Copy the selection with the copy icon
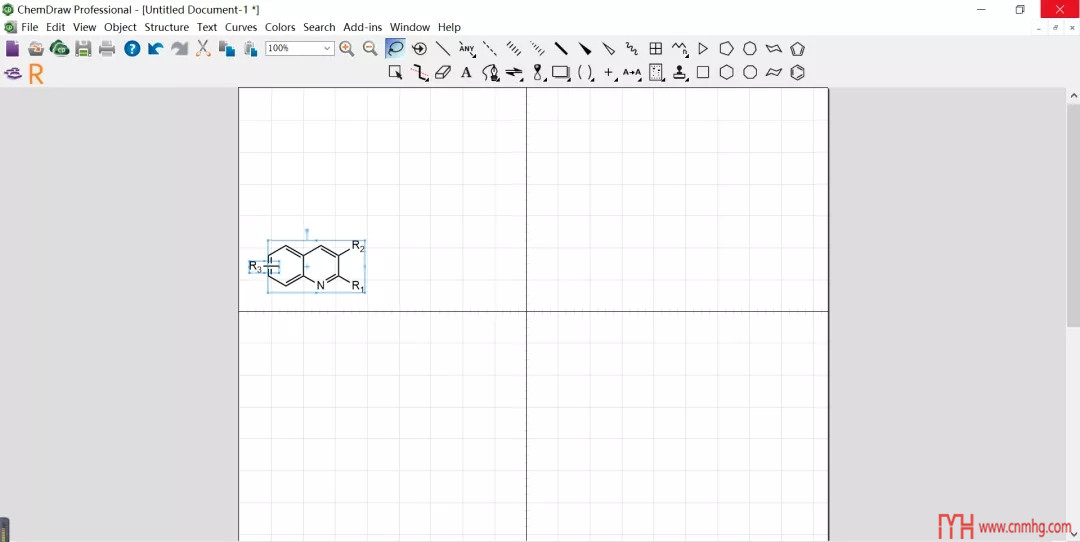1080x542 pixels. (227, 48)
